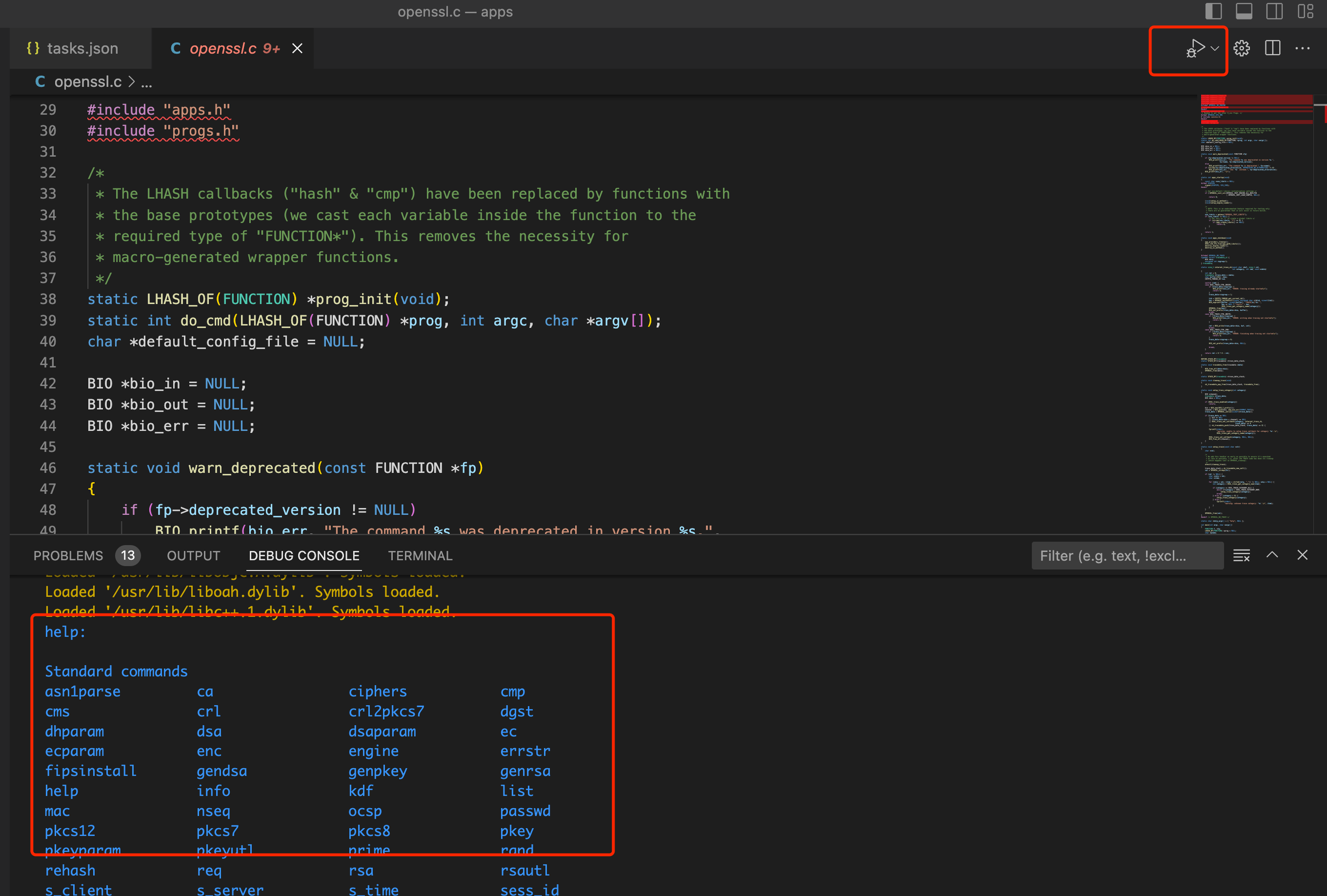Switch to the OUTPUT panel tab
The width and height of the screenshot is (1327, 896).
(193, 556)
